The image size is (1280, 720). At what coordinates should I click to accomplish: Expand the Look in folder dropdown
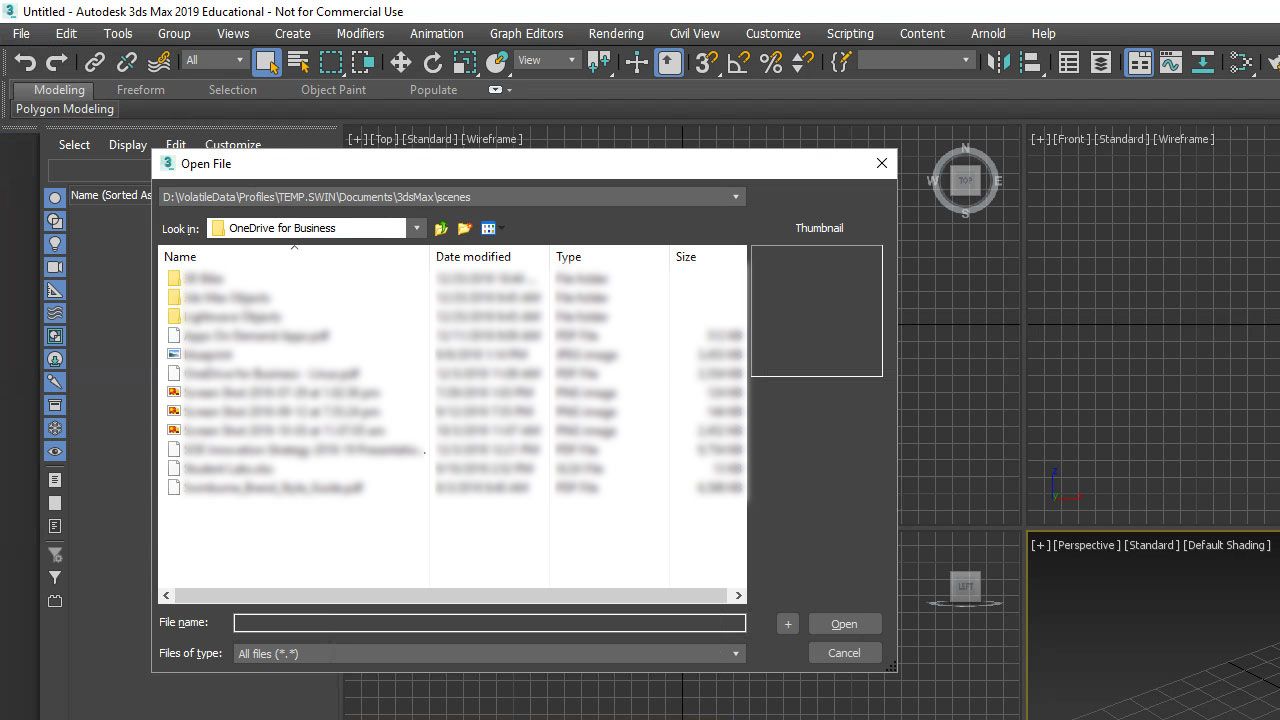pyautogui.click(x=417, y=228)
